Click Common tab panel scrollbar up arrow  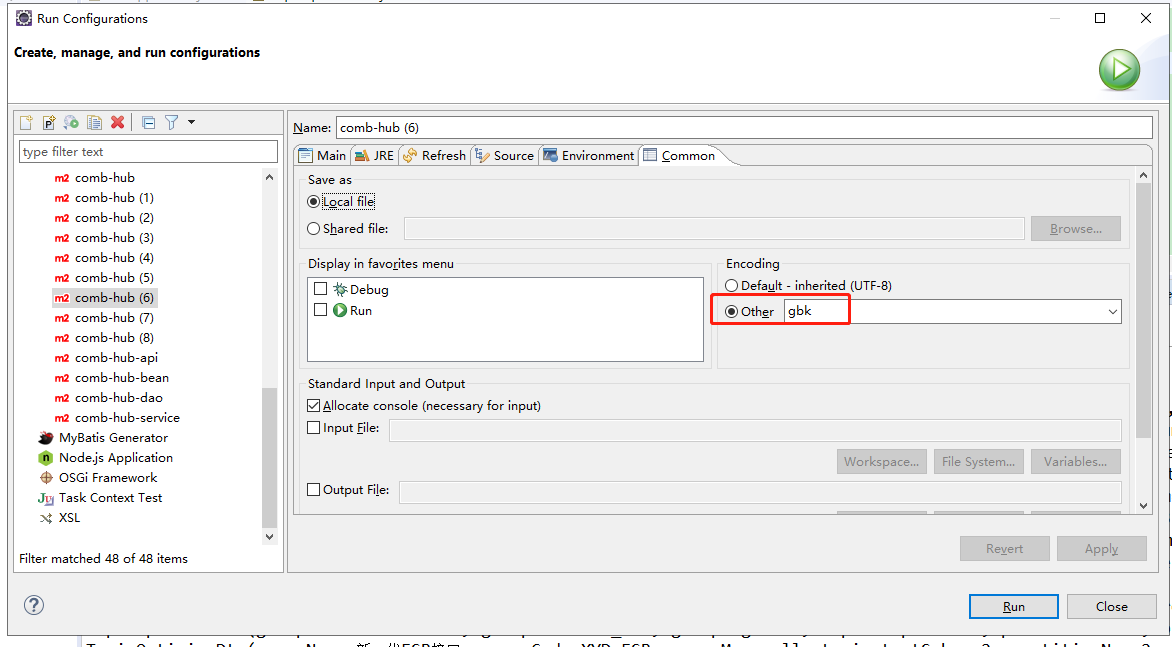point(1143,176)
